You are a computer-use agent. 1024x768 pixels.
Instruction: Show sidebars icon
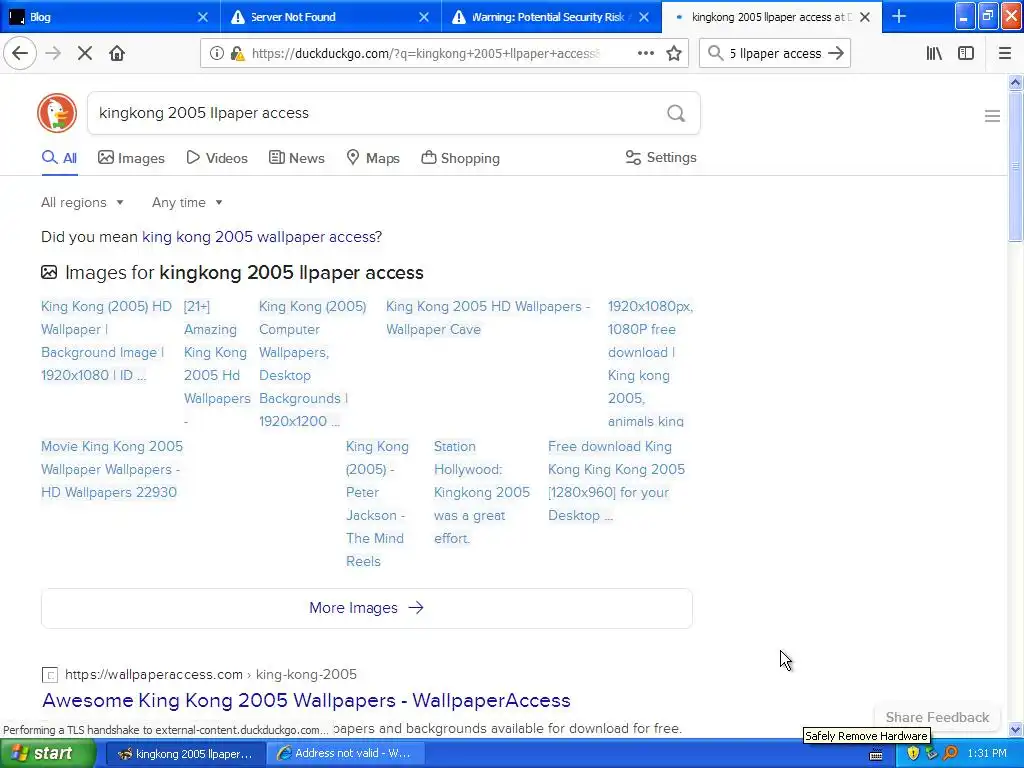pos(966,53)
